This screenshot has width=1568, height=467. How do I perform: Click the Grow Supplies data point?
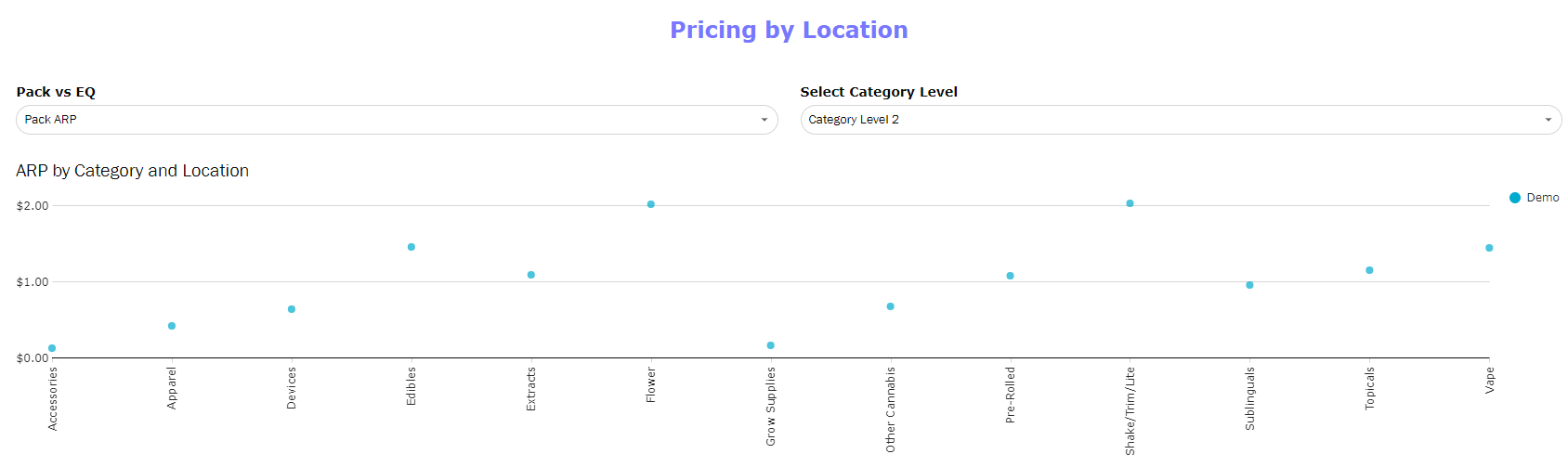point(771,345)
